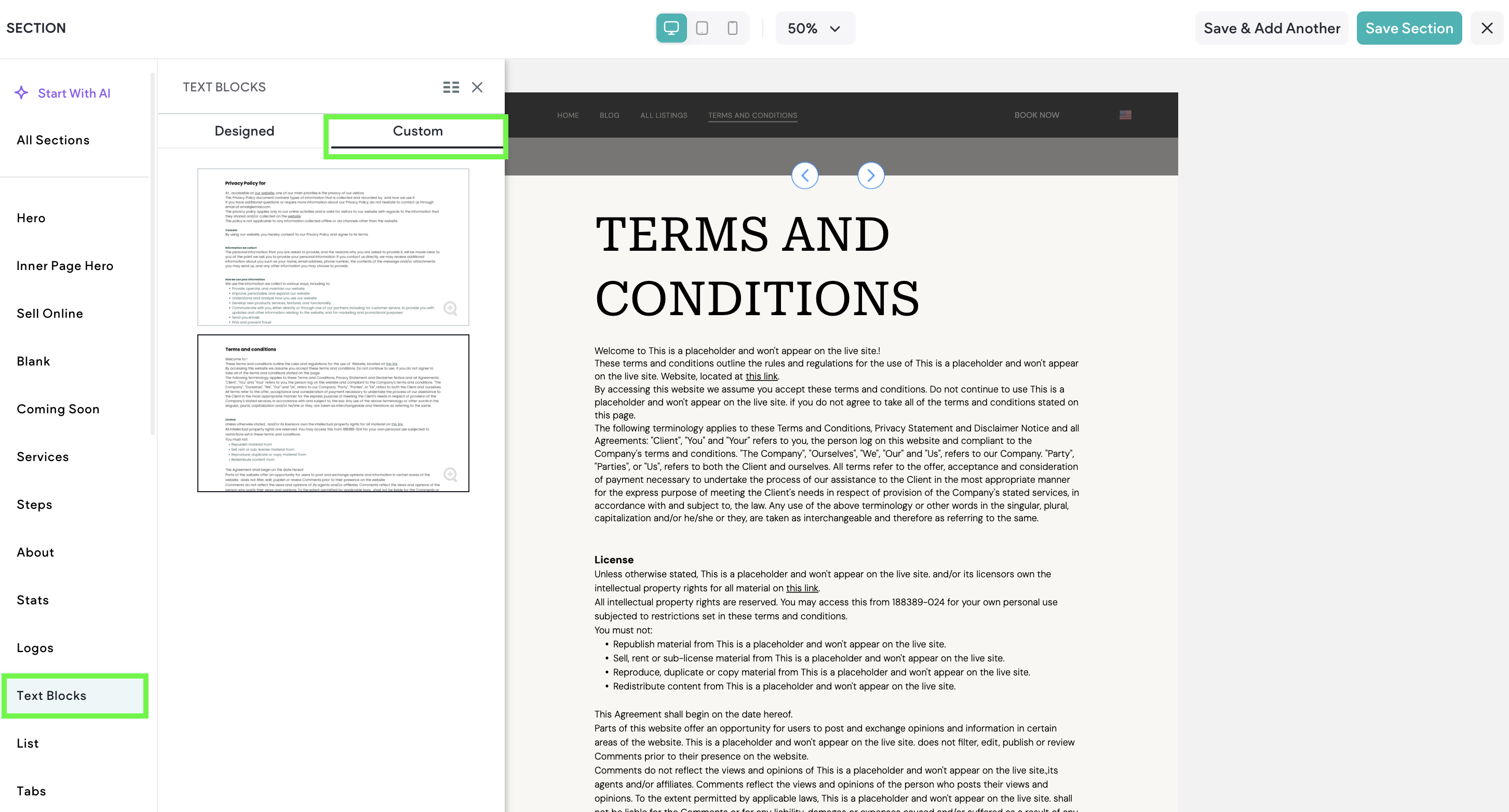The height and width of the screenshot is (812, 1509).
Task: Click BLOG in preview navigation
Action: (609, 115)
